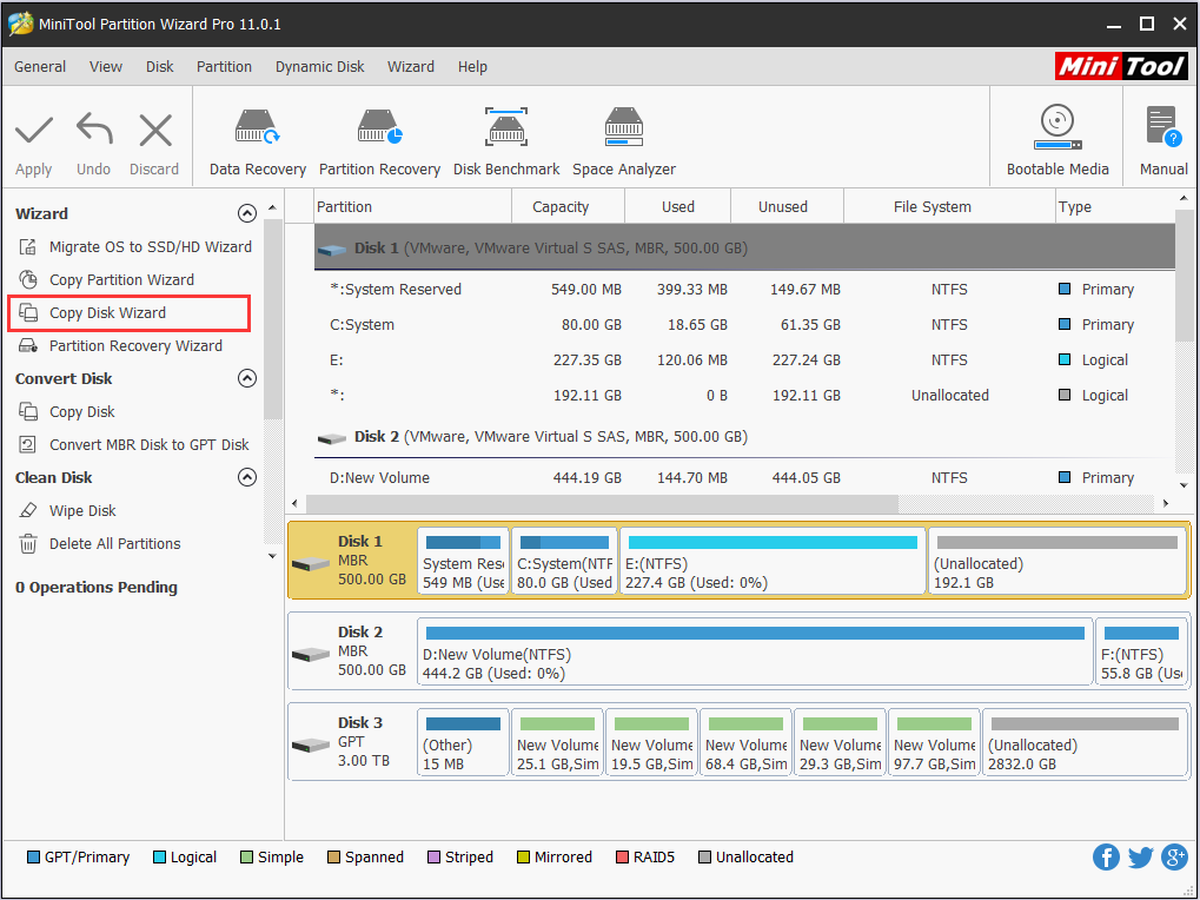1200x900 pixels.
Task: Open the Partition menu
Action: tap(224, 67)
